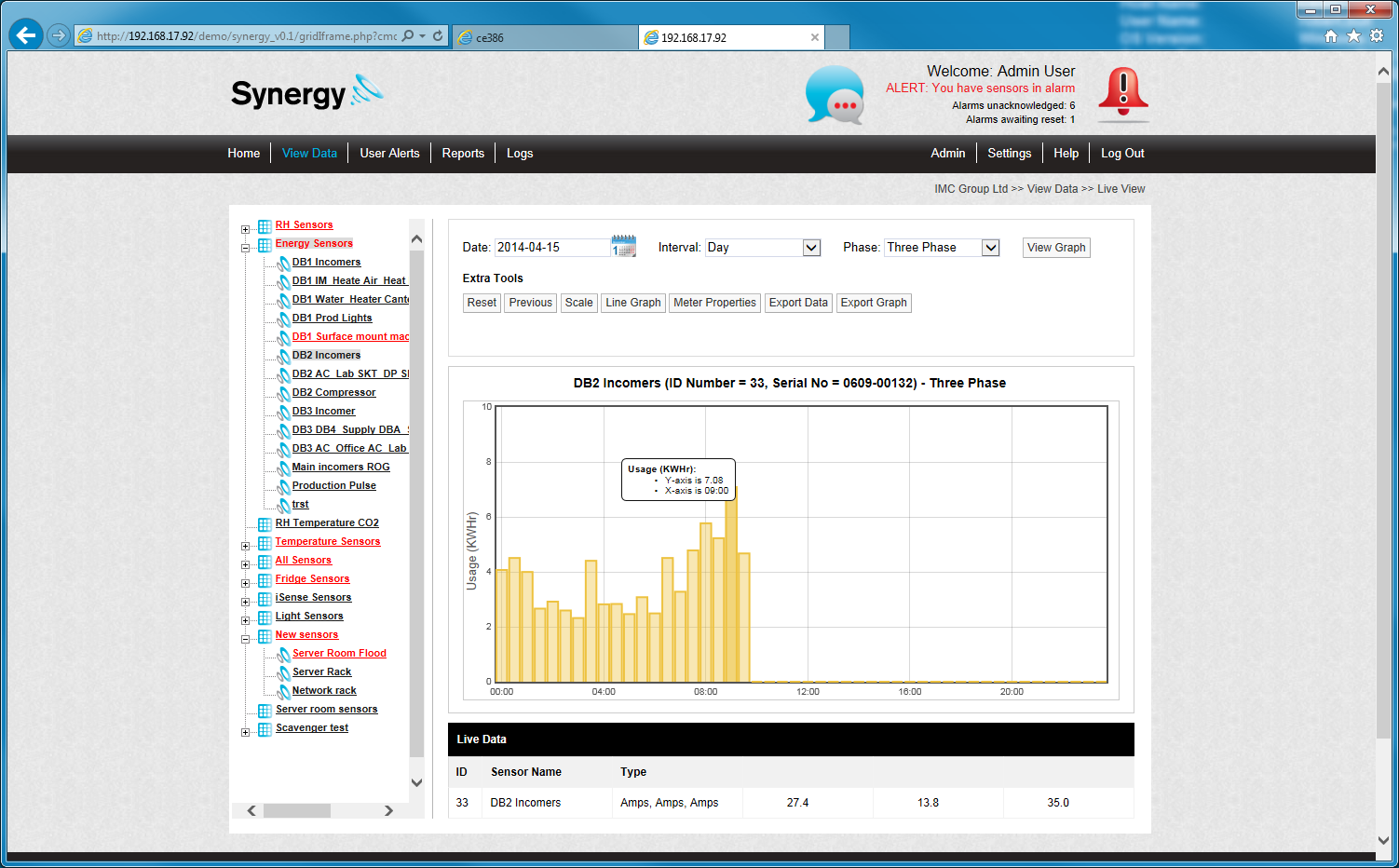Click the red alarm bell icon
Viewport: 1399px width, 868px height.
pyautogui.click(x=1122, y=94)
